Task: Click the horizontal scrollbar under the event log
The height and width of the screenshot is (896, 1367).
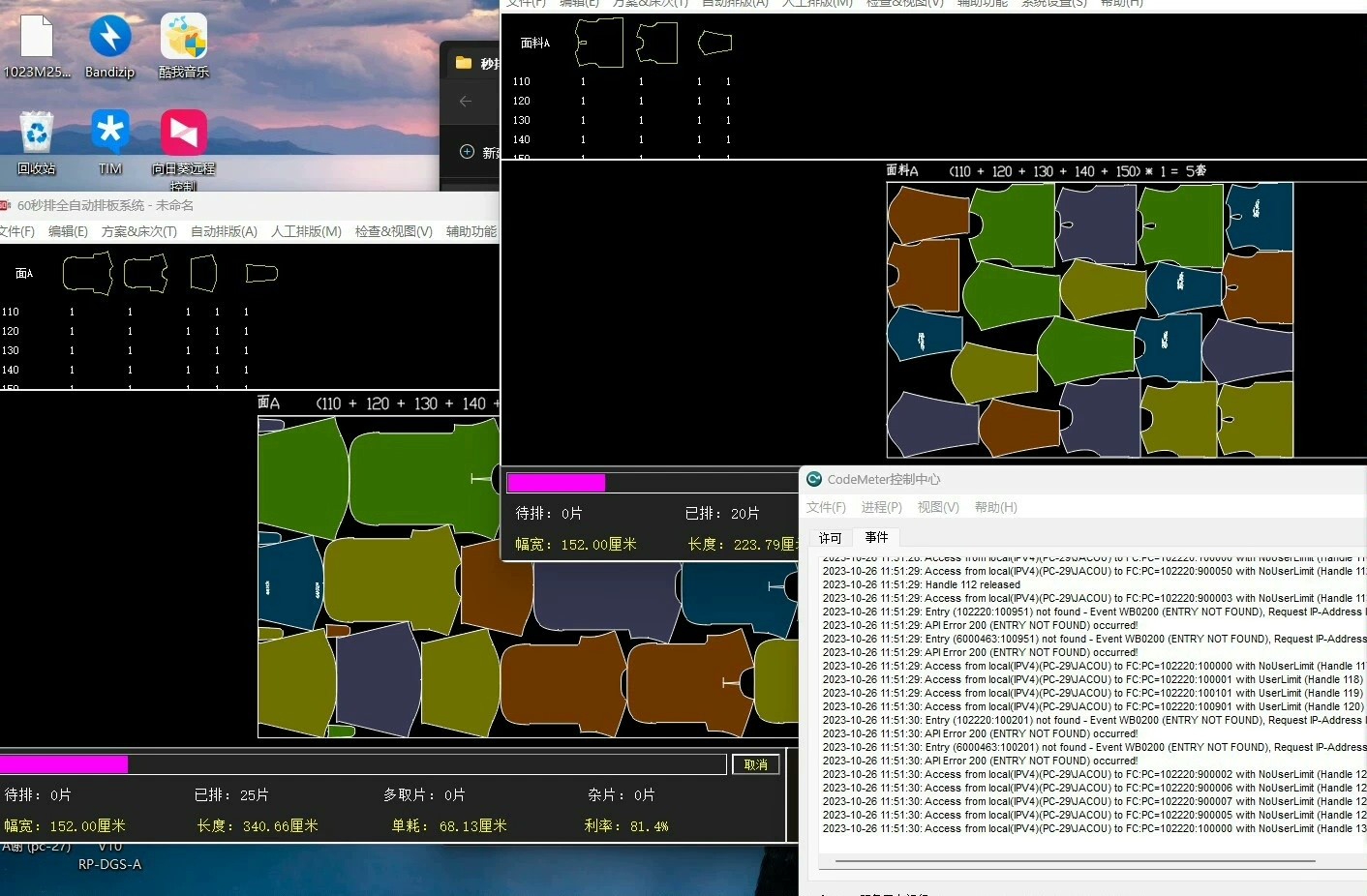Action: click(x=1075, y=860)
